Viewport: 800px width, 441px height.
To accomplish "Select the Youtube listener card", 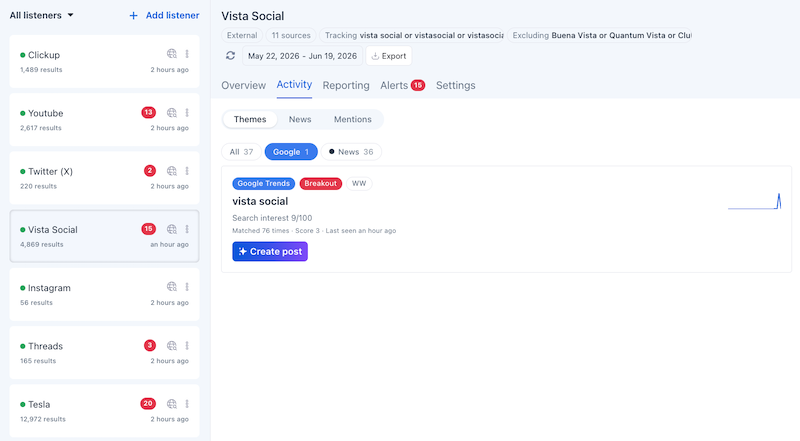I will click(105, 119).
